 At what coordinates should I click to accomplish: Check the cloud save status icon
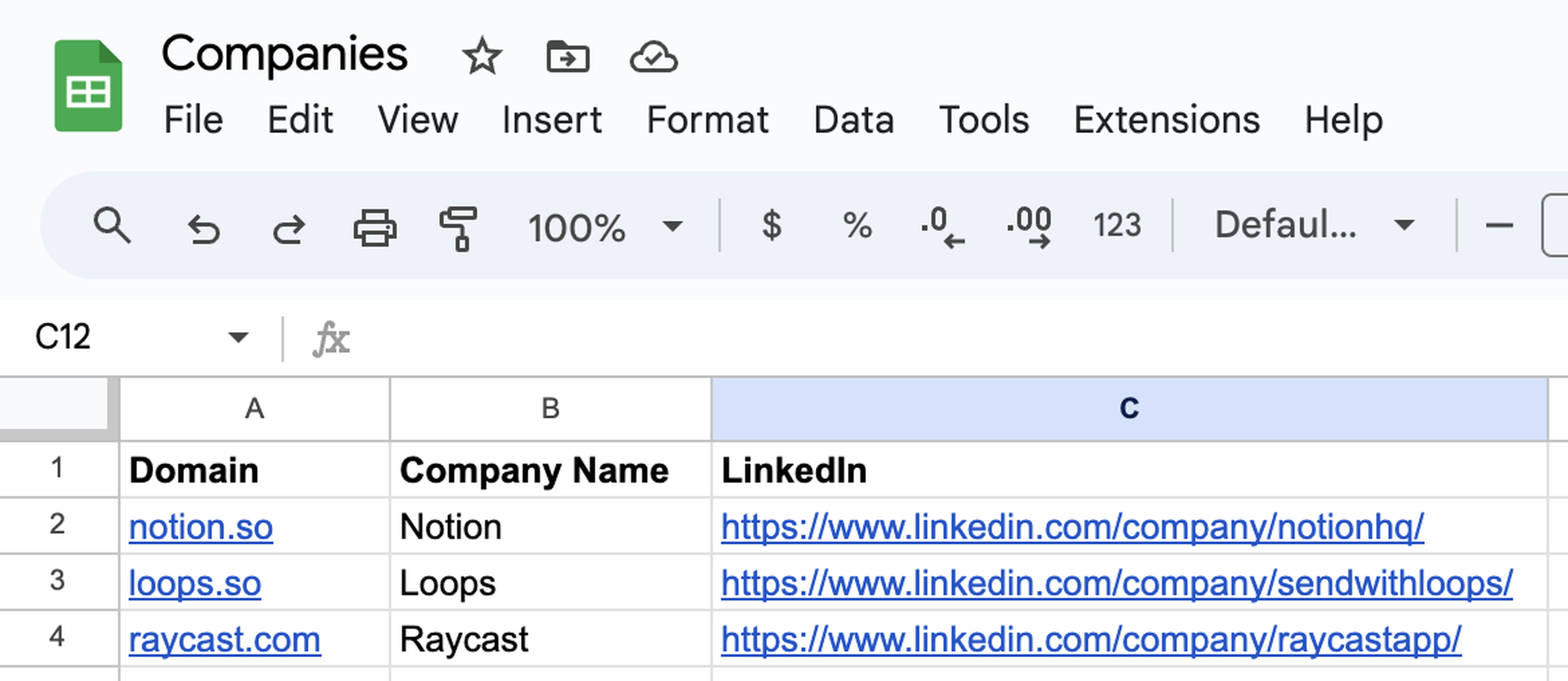[653, 57]
